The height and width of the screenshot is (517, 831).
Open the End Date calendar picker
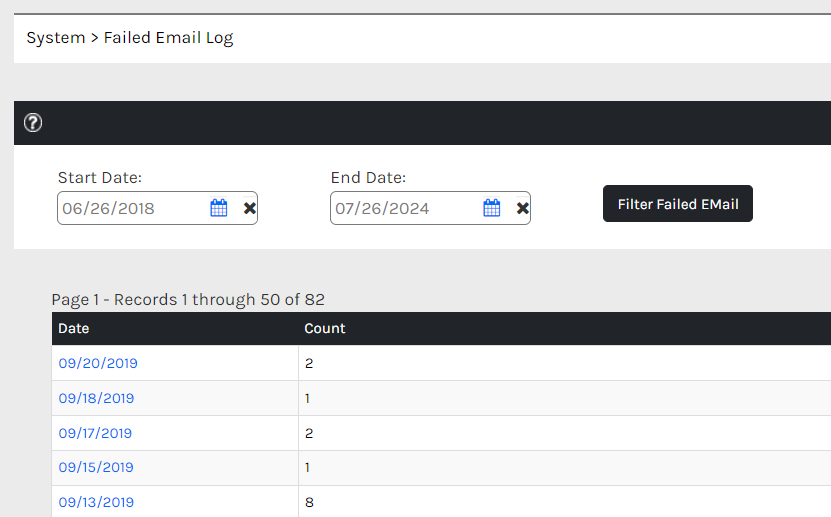click(x=491, y=208)
